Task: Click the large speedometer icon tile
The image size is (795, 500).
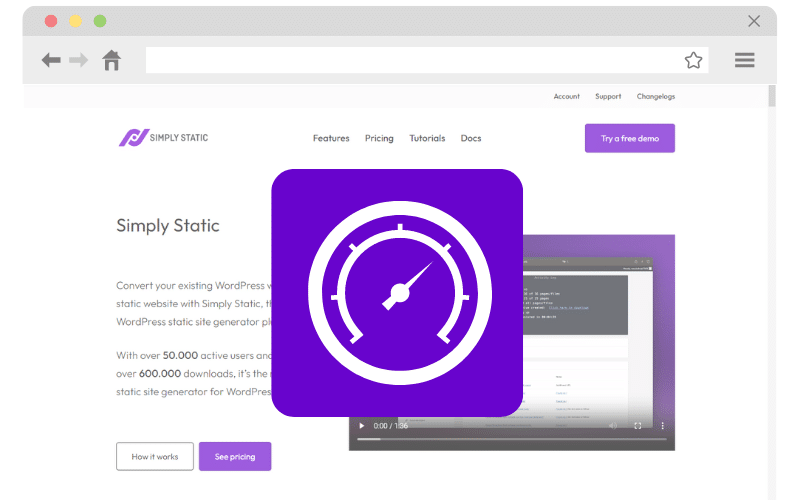Action: point(397,293)
